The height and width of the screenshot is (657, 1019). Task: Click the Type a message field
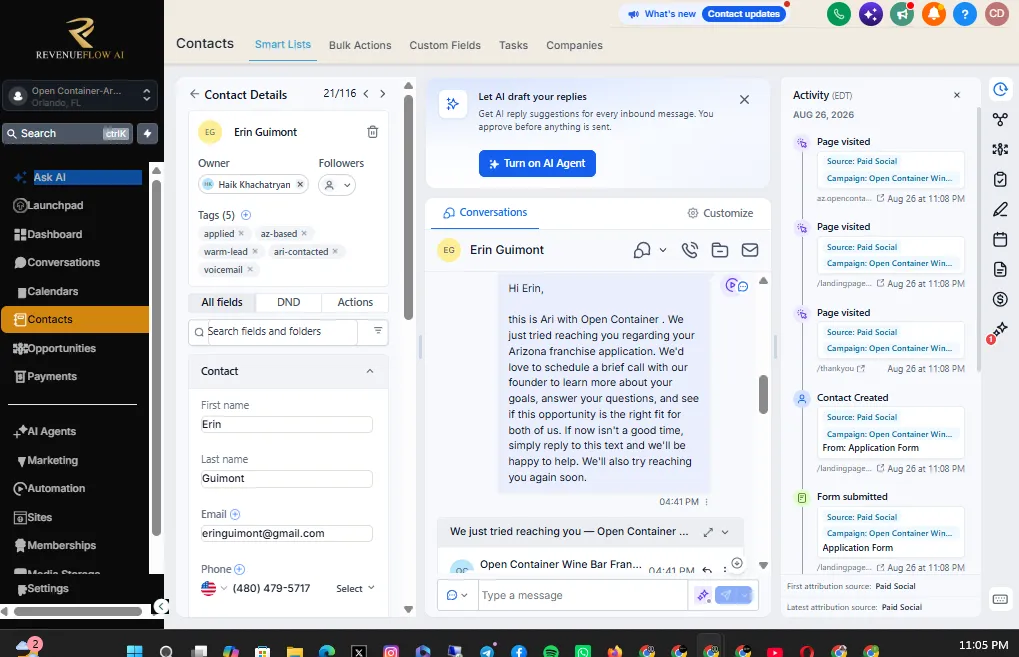[583, 595]
